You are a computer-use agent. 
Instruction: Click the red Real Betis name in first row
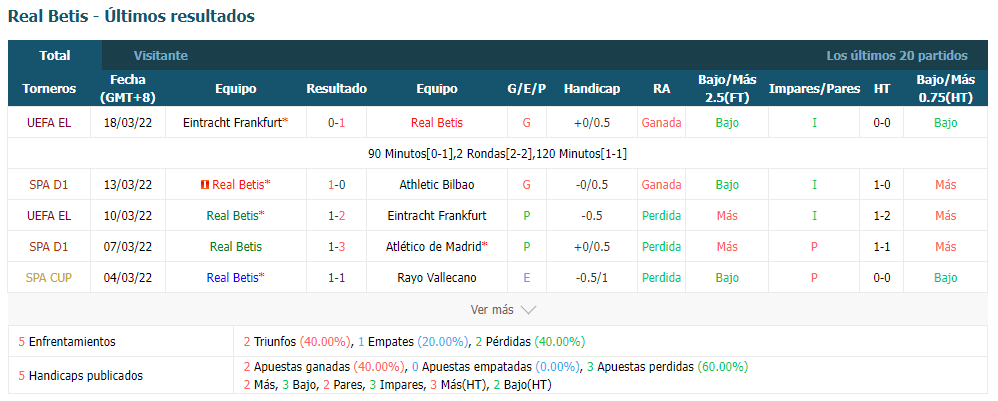tap(437, 123)
